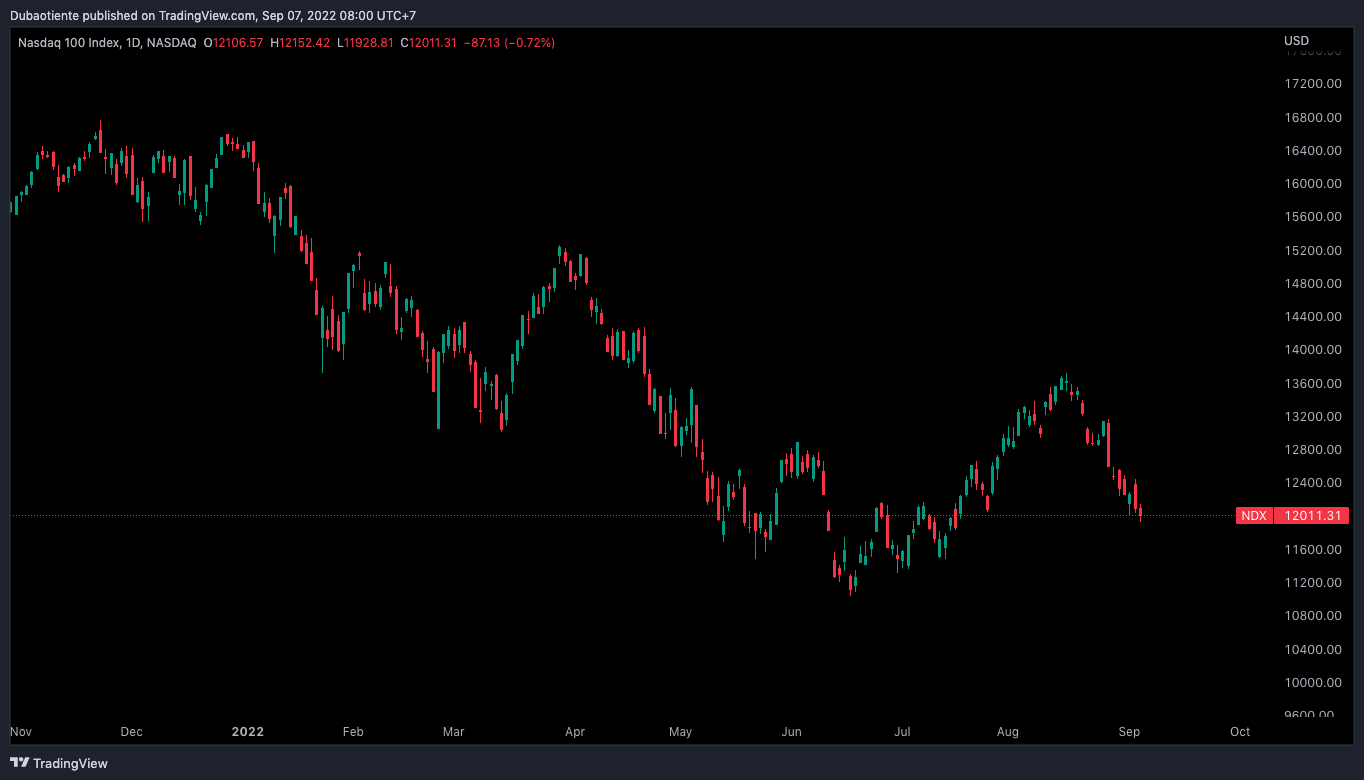Click the close value C12011.31
The height and width of the screenshot is (780, 1364).
click(429, 43)
